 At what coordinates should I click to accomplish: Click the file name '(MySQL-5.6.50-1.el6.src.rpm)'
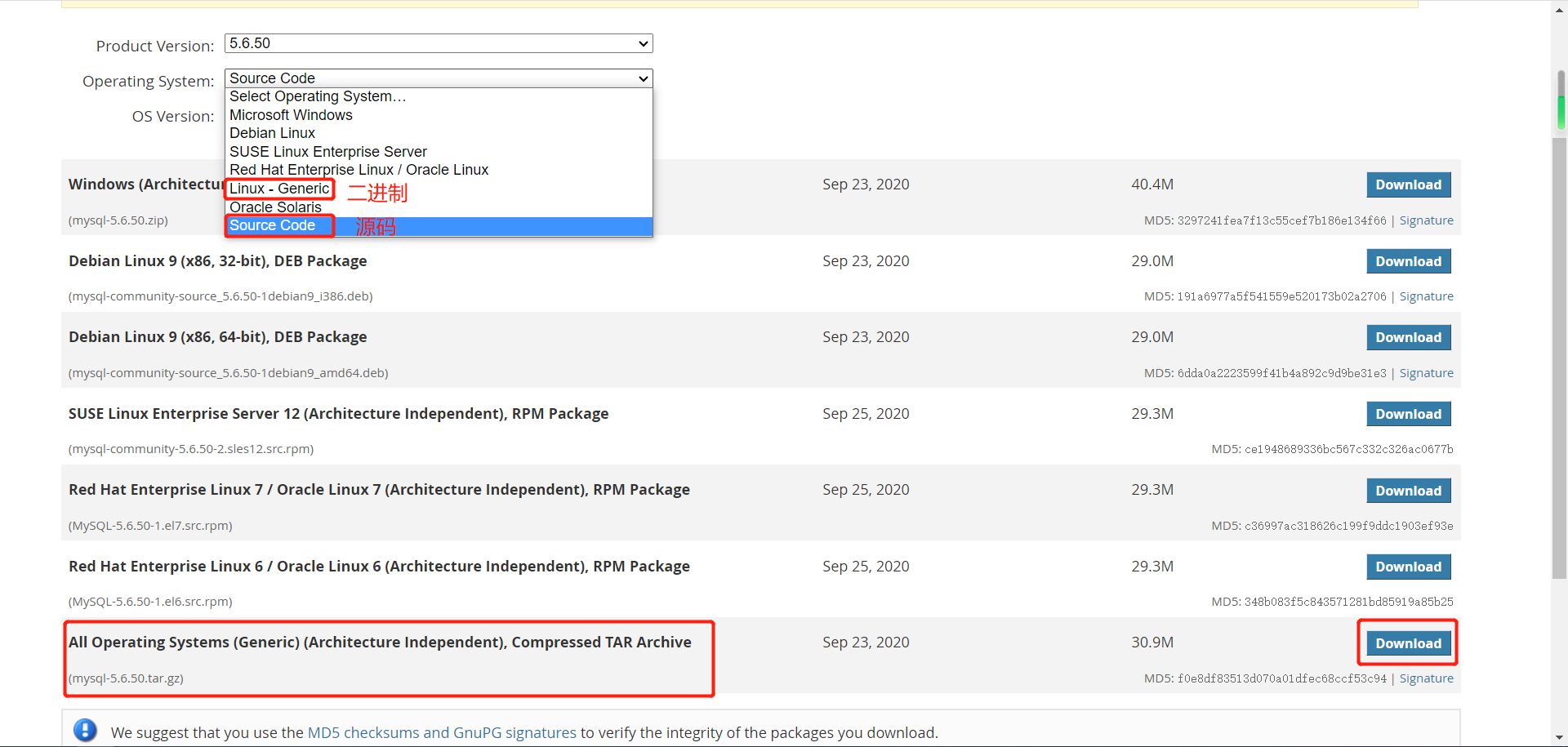tap(150, 602)
